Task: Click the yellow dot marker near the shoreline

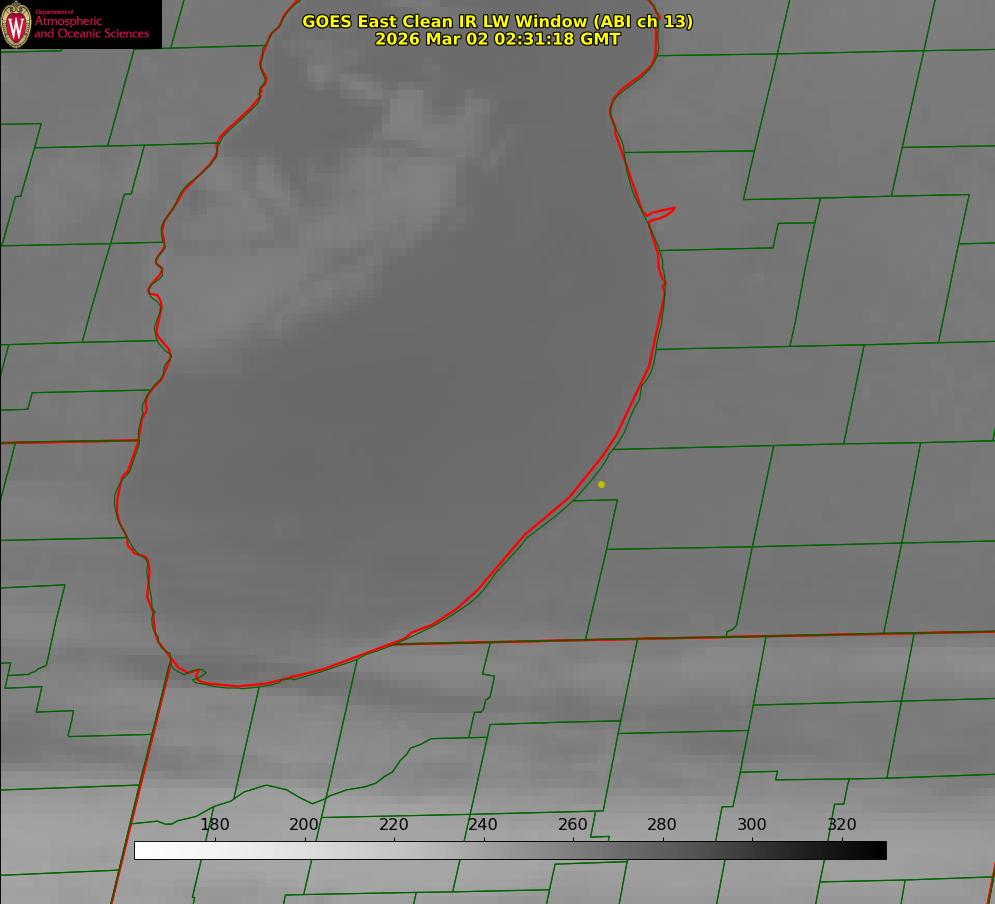Action: point(601,484)
